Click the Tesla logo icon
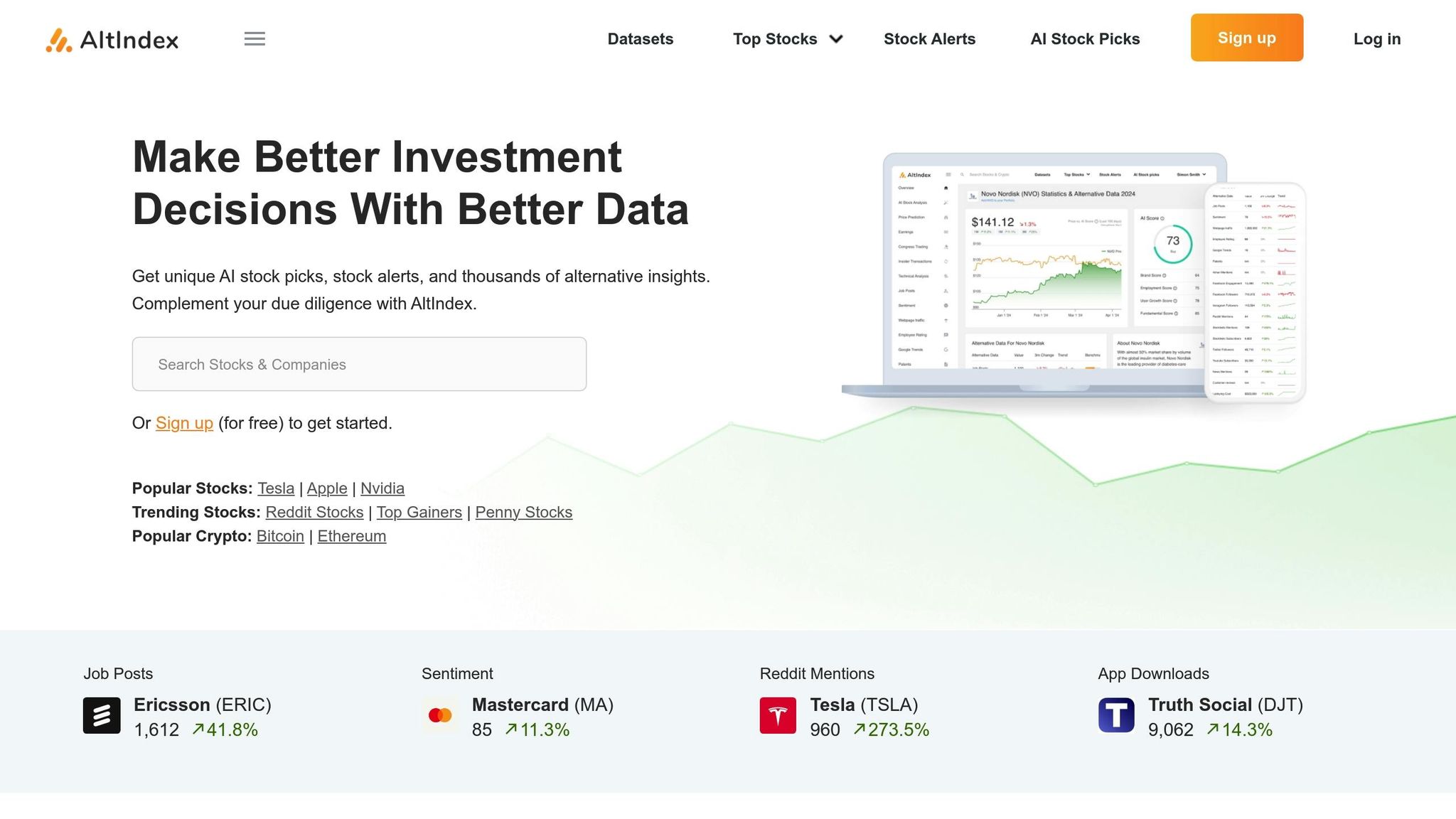 point(778,715)
